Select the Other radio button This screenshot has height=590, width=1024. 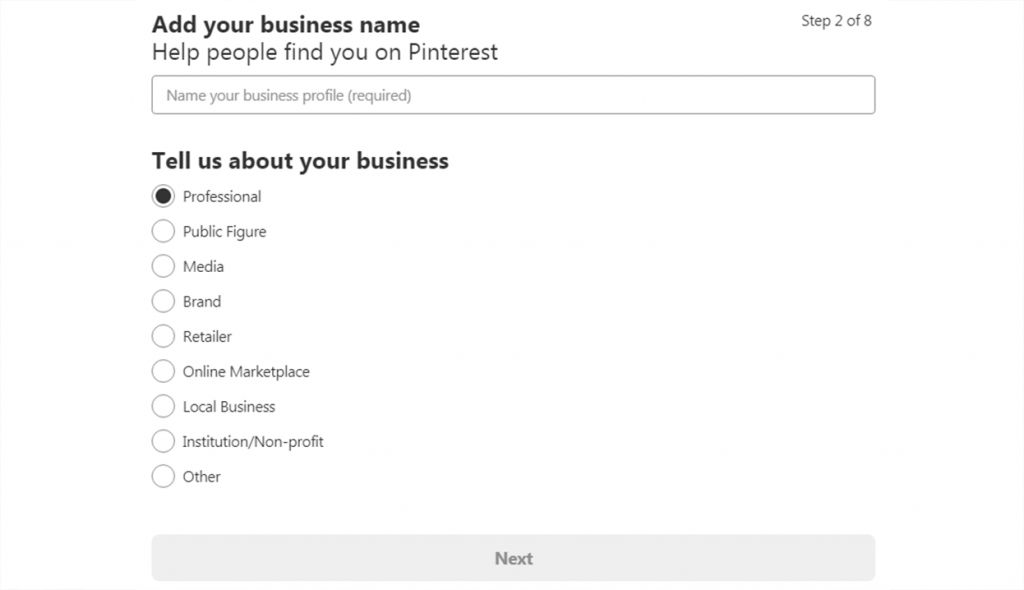163,476
